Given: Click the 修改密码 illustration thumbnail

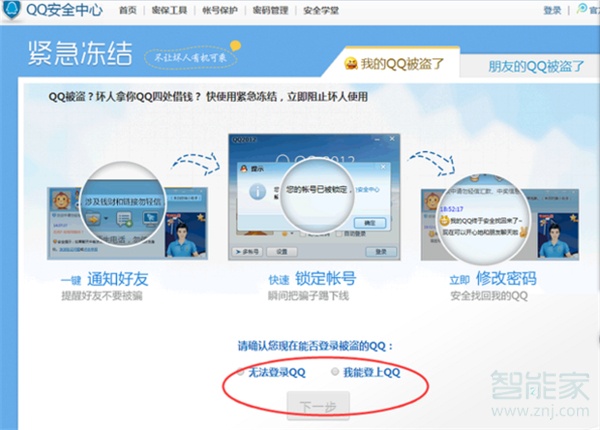Looking at the screenshot, I should click(500, 220).
